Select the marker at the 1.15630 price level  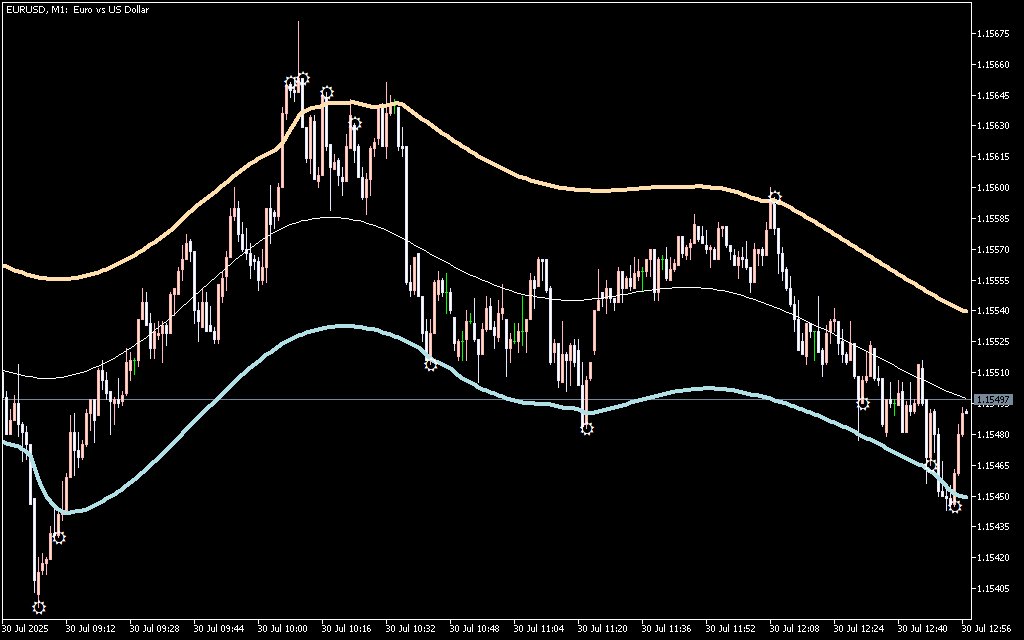tap(355, 124)
